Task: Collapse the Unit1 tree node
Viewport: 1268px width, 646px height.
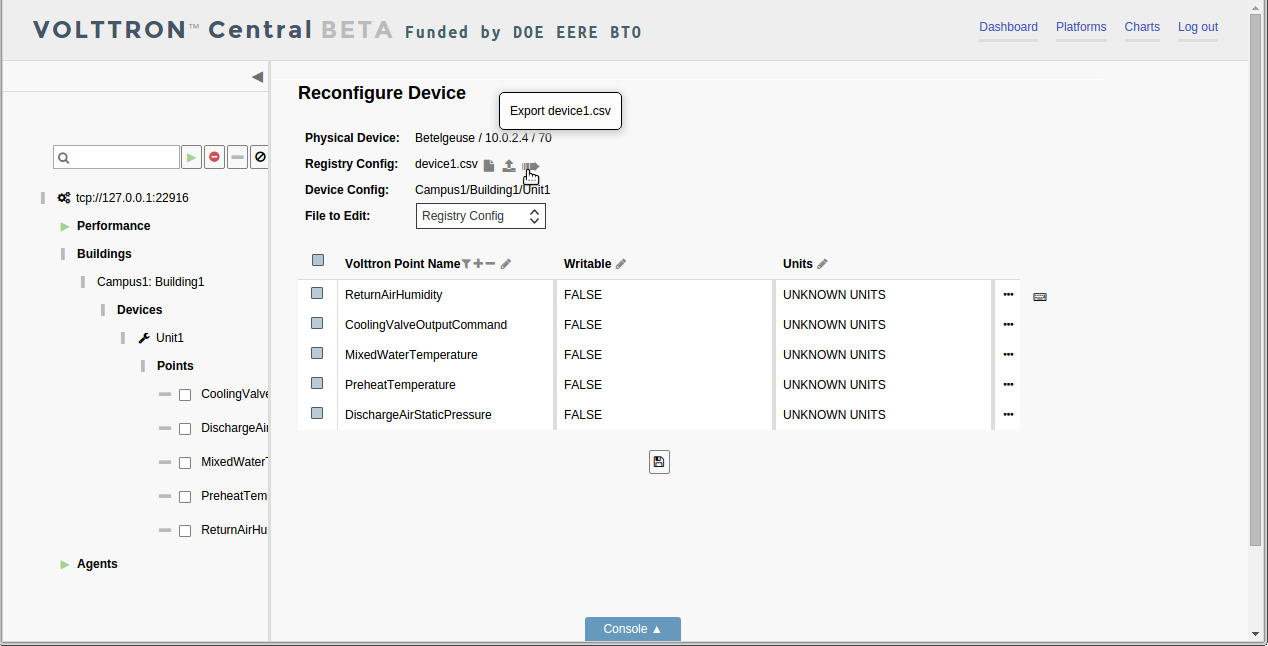Action: coord(123,338)
